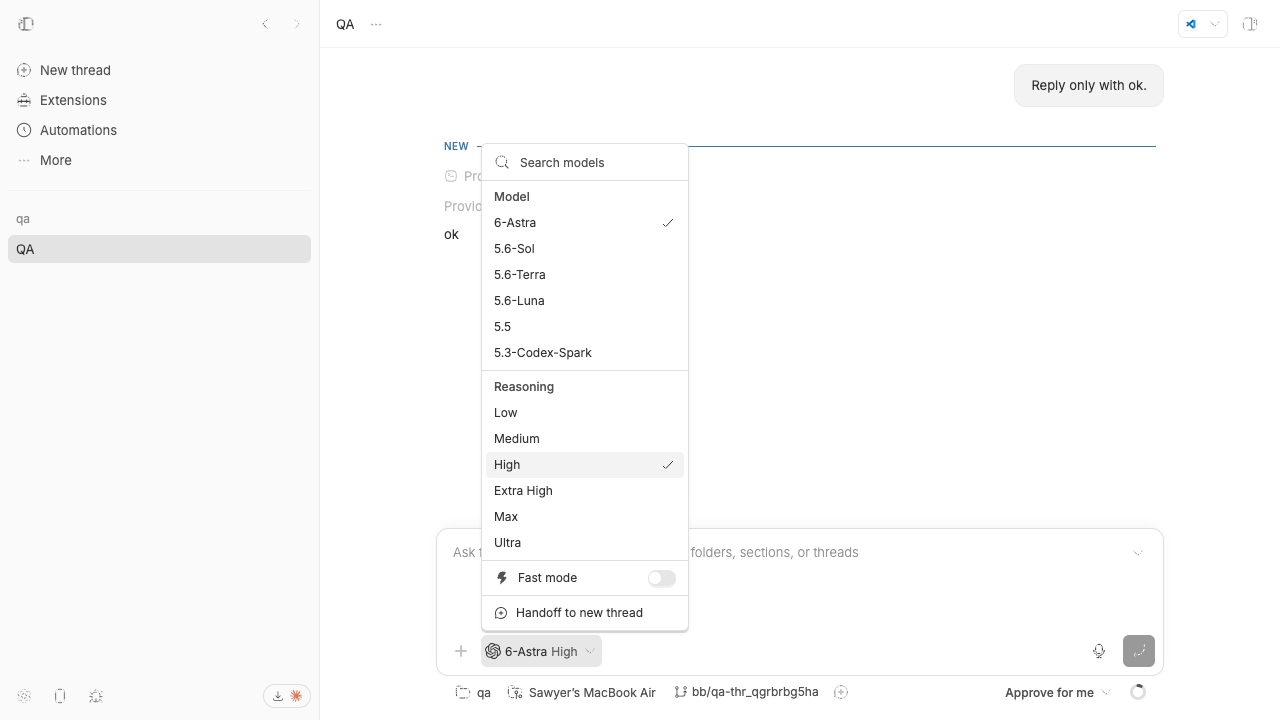Image resolution: width=1280 pixels, height=720 pixels.
Task: Choose the 5.5 model entry
Action: click(585, 327)
